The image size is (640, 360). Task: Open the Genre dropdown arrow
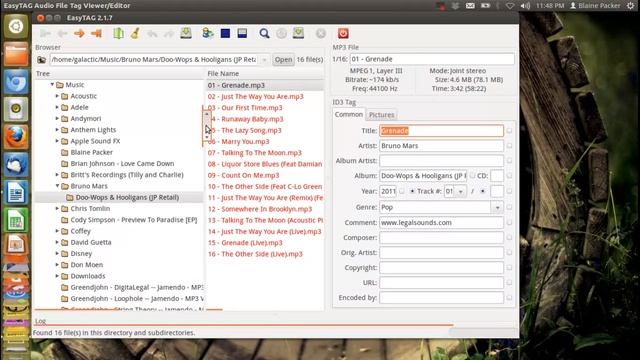(x=497, y=207)
